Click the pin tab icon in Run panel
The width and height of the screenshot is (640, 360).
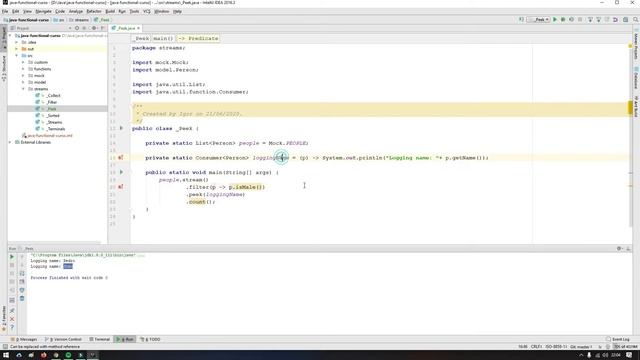click(x=12, y=311)
